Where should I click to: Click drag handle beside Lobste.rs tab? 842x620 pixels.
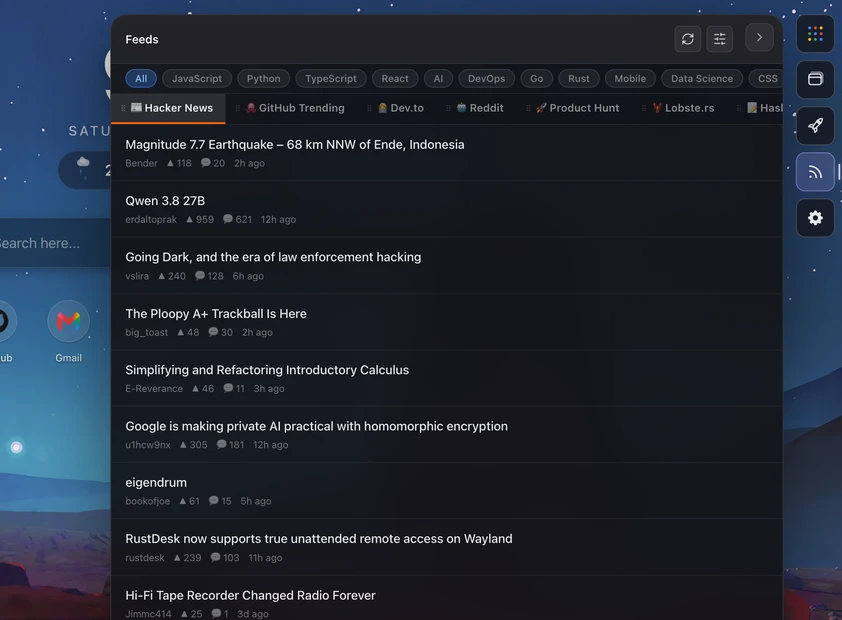click(x=643, y=108)
